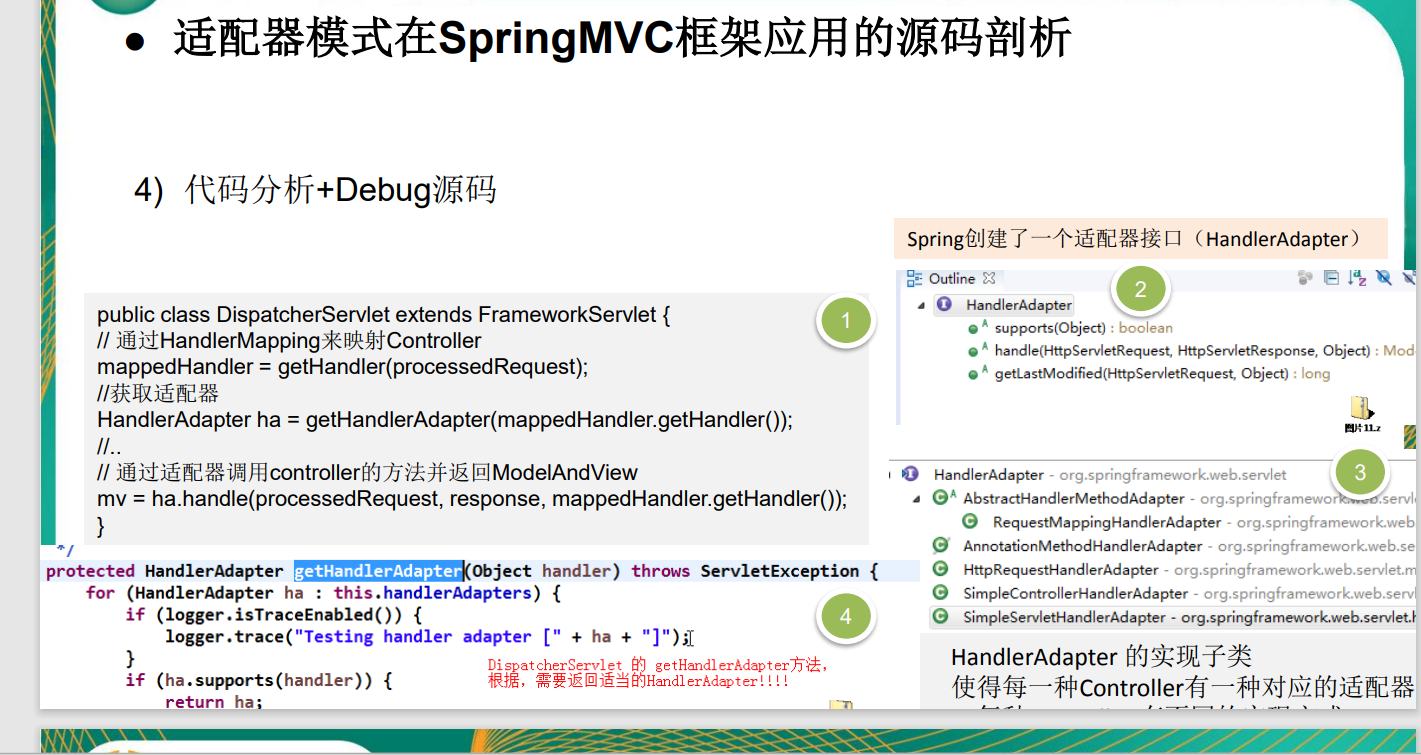Click the class icon beside SimpleServletHandlerAdapter
Image resolution: width=1421 pixels, height=755 pixels.
tap(940, 617)
